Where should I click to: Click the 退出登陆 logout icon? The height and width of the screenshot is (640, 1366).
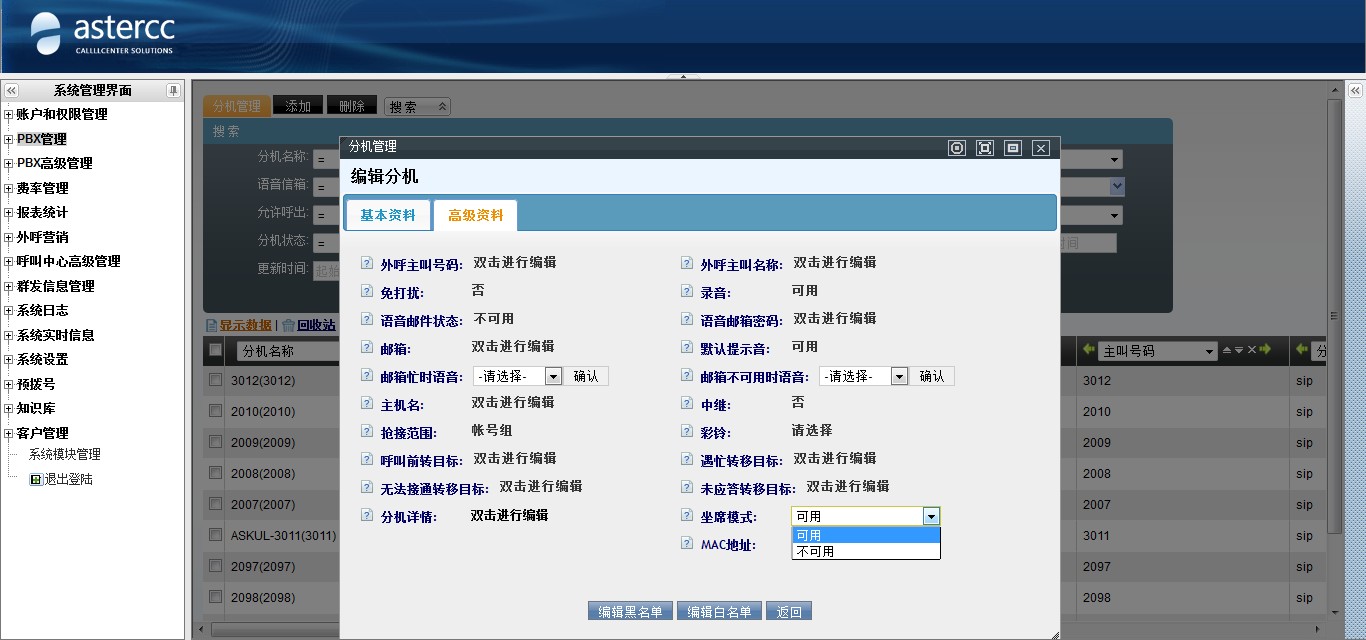[x=36, y=480]
